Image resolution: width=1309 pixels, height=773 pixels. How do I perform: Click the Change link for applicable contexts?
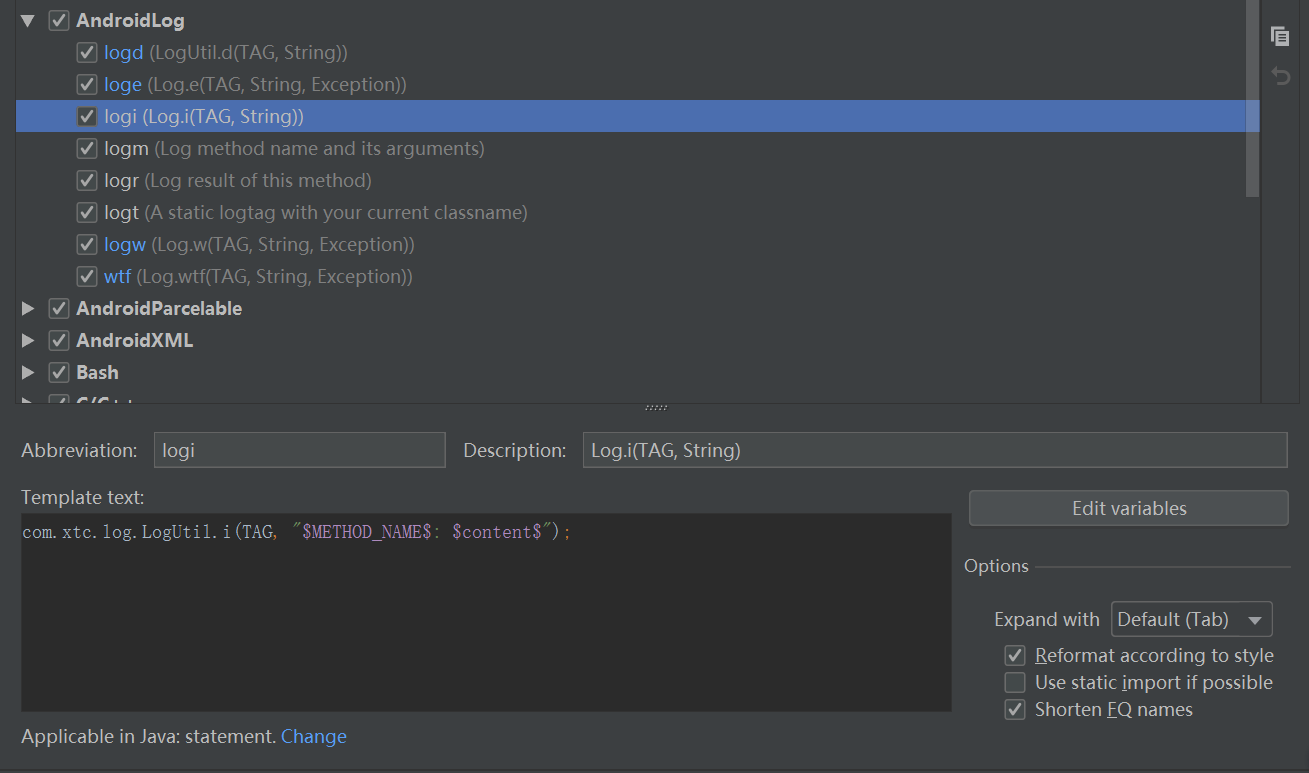313,736
